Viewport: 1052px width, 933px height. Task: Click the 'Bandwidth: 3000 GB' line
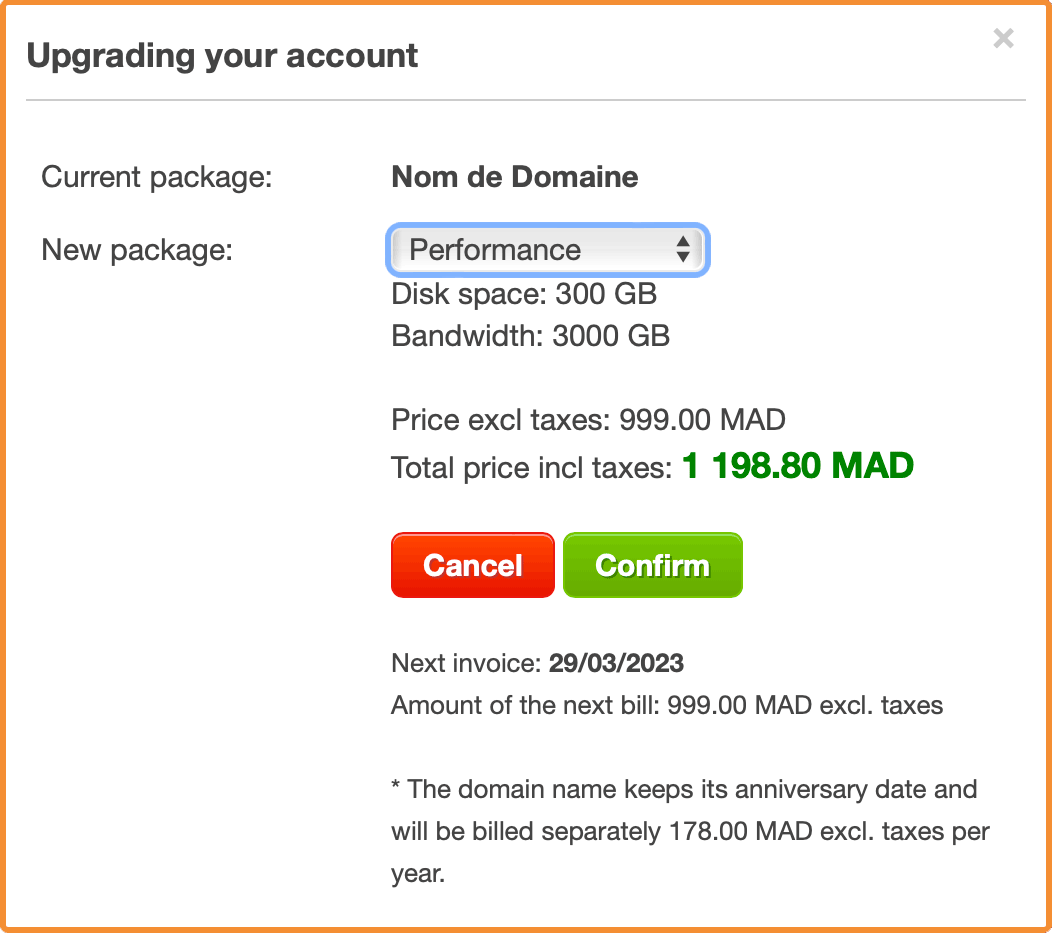click(x=531, y=336)
